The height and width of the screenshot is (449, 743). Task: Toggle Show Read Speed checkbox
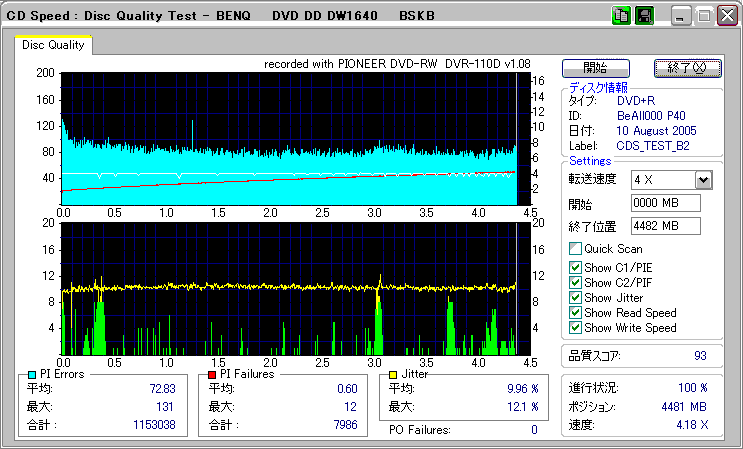575,313
